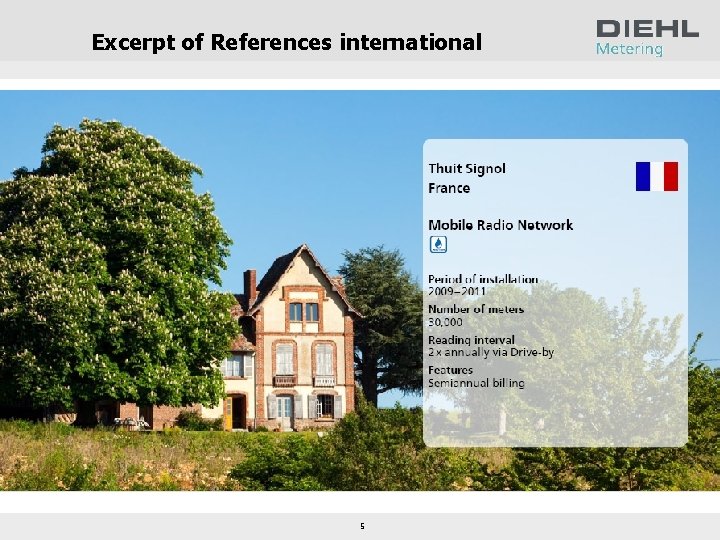Click the Diehl Metering logo
Image resolution: width=720 pixels, height=540 pixels.
[647, 38]
